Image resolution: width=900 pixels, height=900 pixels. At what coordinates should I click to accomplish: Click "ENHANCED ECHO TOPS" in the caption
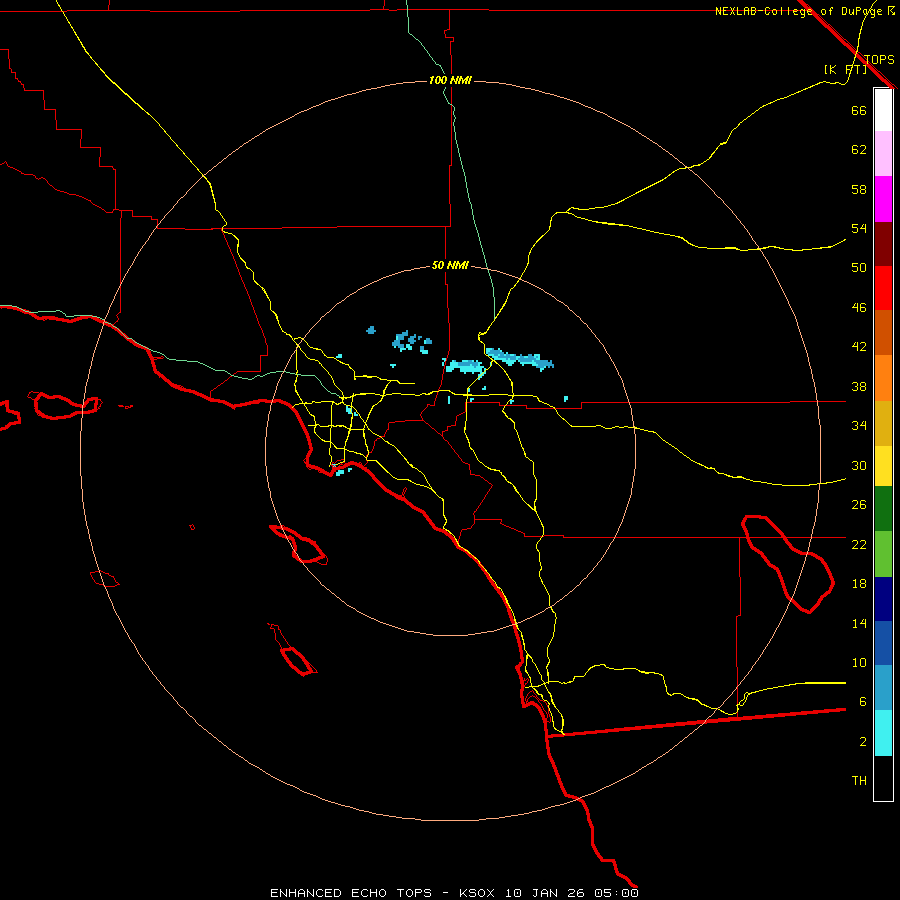coord(351,893)
